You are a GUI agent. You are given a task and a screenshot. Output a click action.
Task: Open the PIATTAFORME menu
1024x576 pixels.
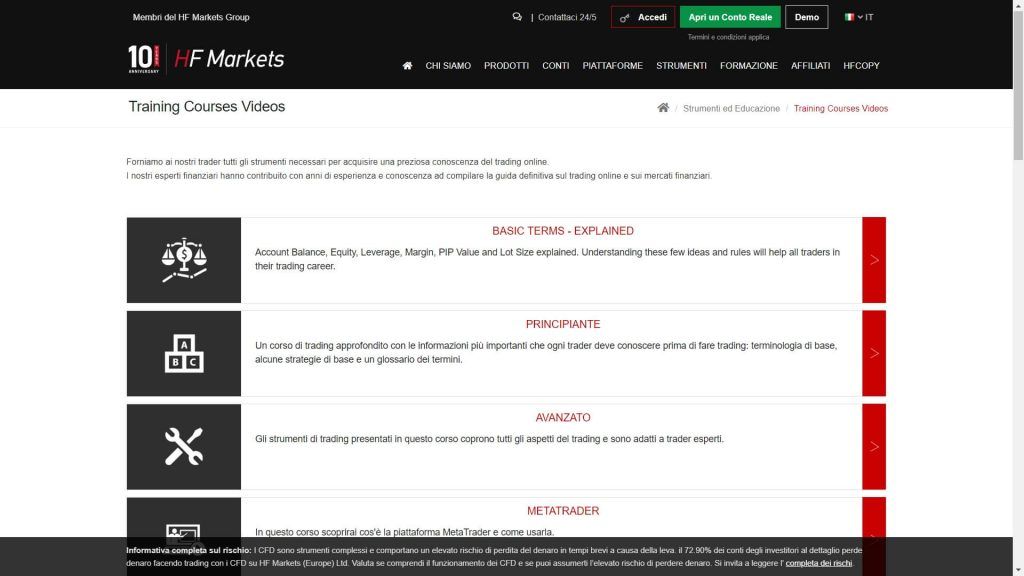point(613,66)
